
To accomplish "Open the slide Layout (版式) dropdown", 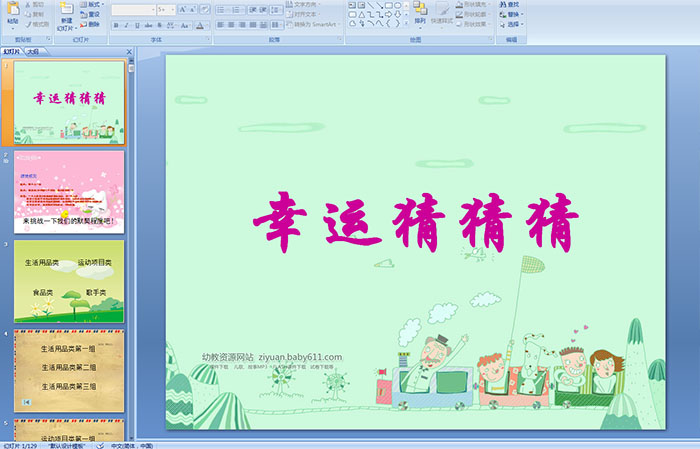I will (x=92, y=4).
